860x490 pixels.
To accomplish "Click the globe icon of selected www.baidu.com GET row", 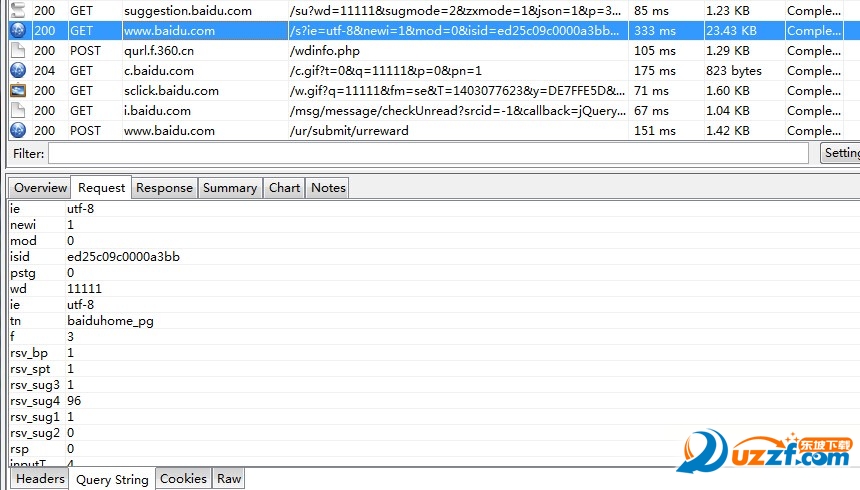I will [18, 30].
